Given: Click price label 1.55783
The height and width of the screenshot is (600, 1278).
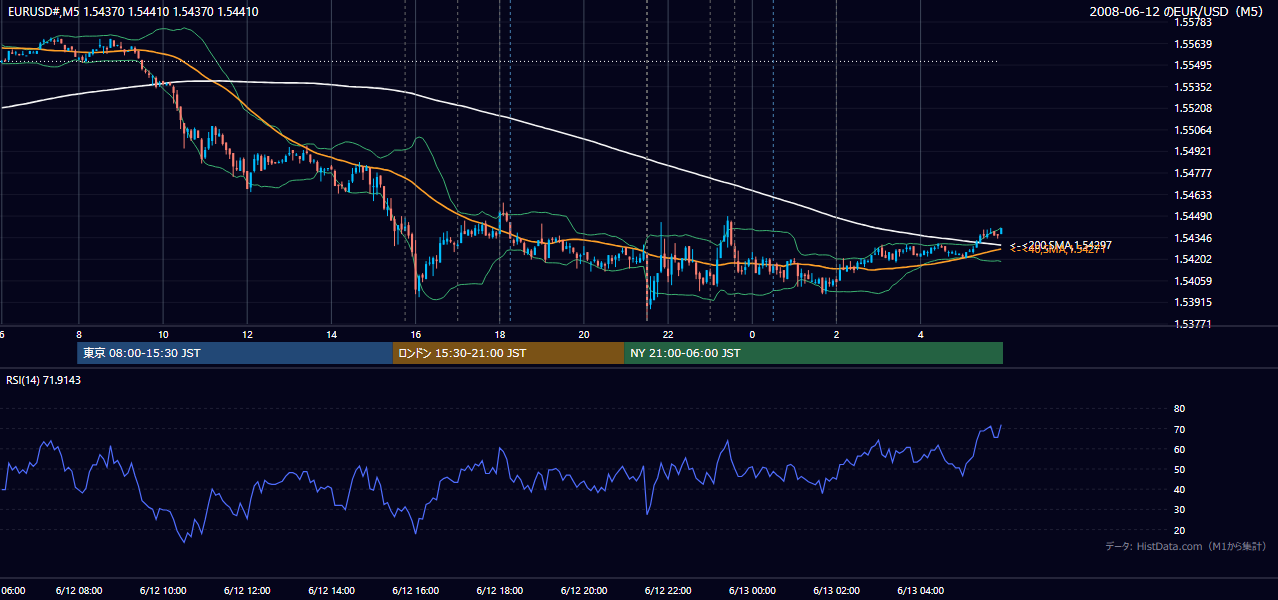Looking at the screenshot, I should click(1193, 22).
